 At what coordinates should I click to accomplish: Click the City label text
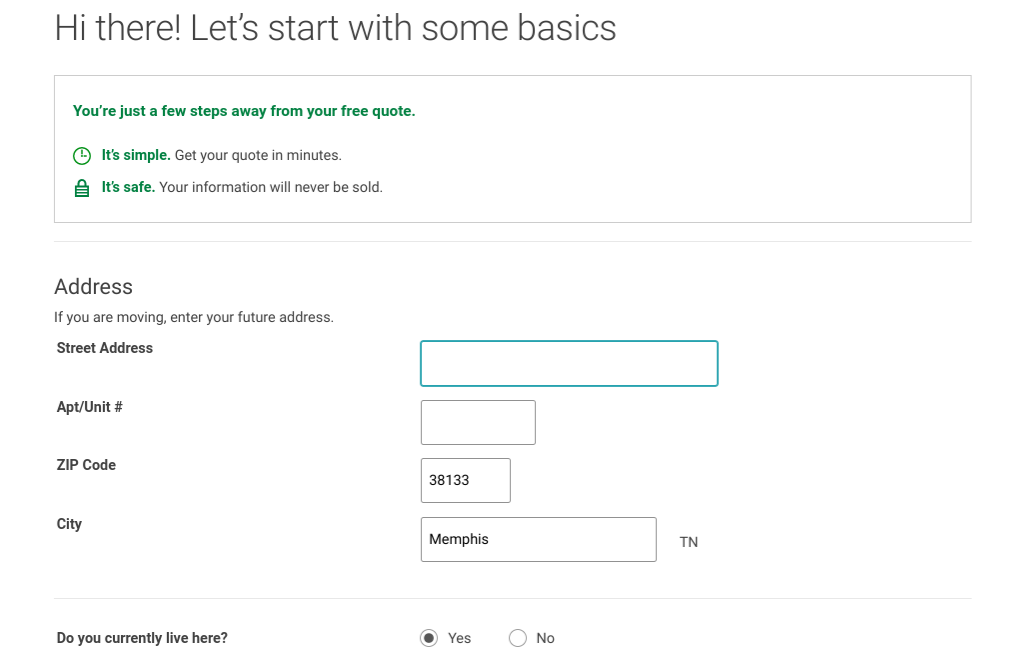pos(69,524)
